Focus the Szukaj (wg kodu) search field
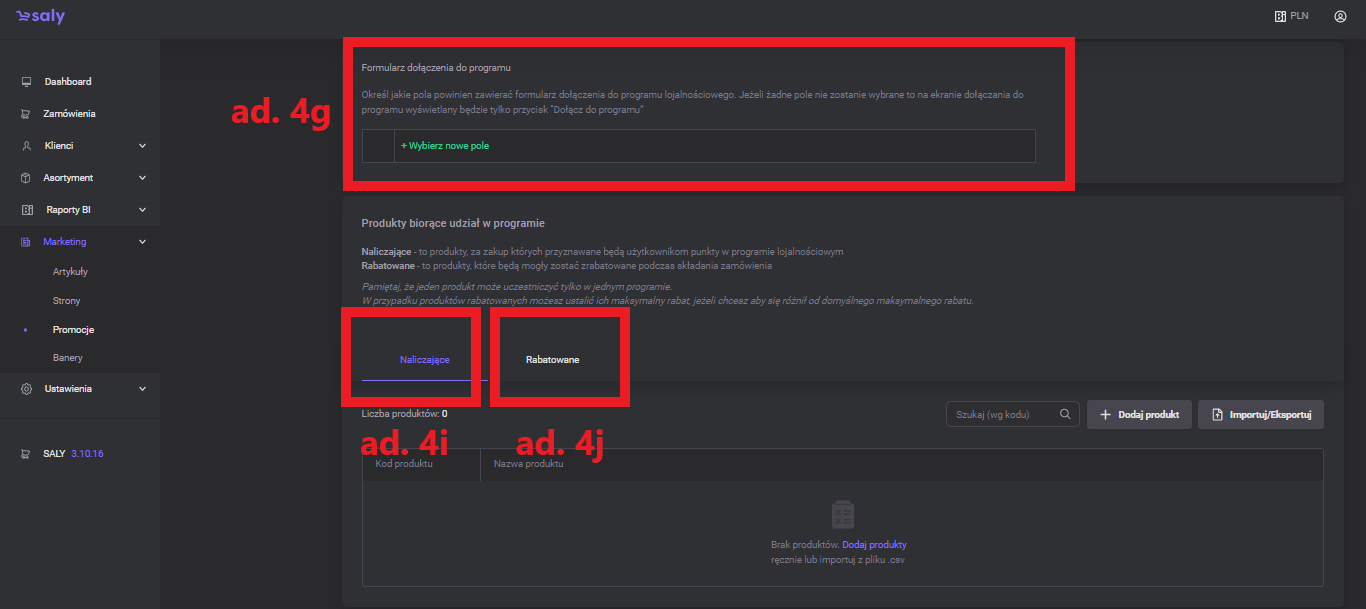 tap(1000, 414)
